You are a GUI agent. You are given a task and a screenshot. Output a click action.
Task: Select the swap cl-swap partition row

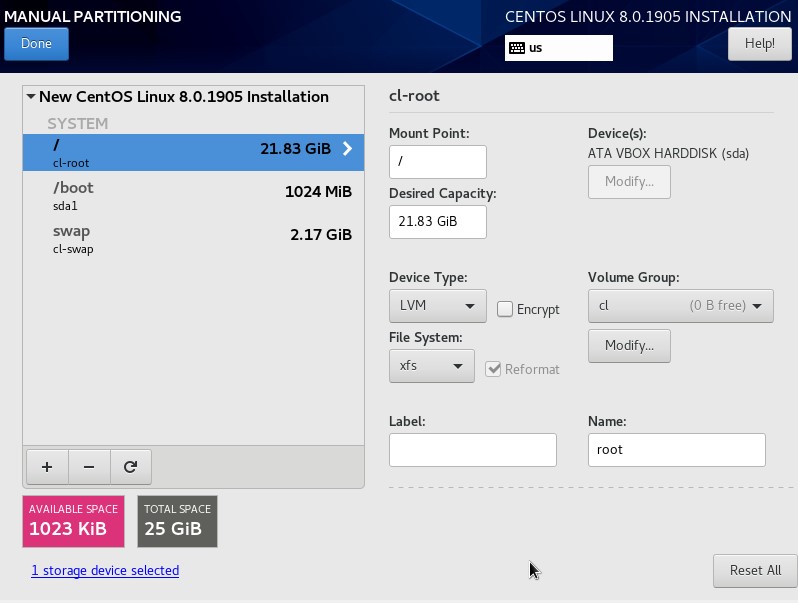tap(193, 239)
